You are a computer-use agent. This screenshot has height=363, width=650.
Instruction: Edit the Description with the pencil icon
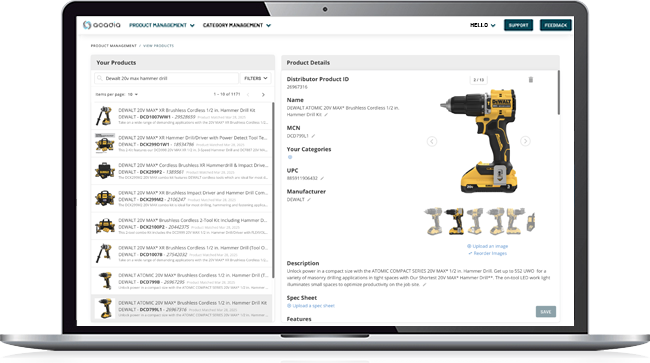424,285
